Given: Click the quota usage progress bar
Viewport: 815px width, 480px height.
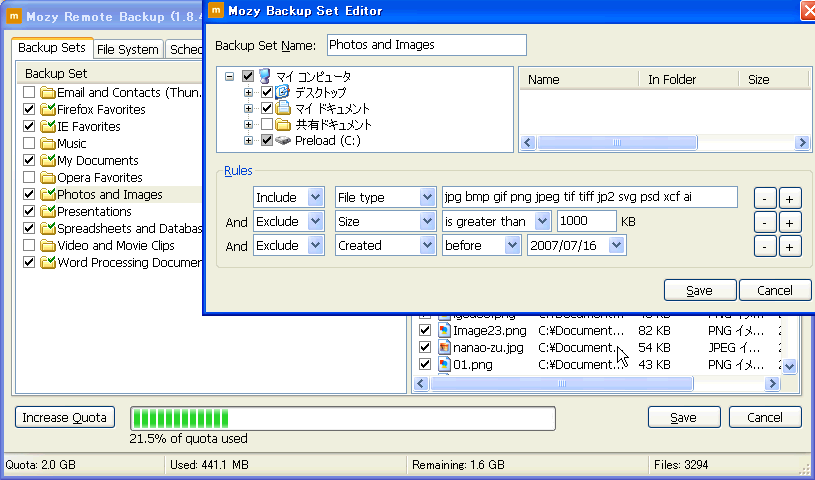Looking at the screenshot, I should point(343,418).
